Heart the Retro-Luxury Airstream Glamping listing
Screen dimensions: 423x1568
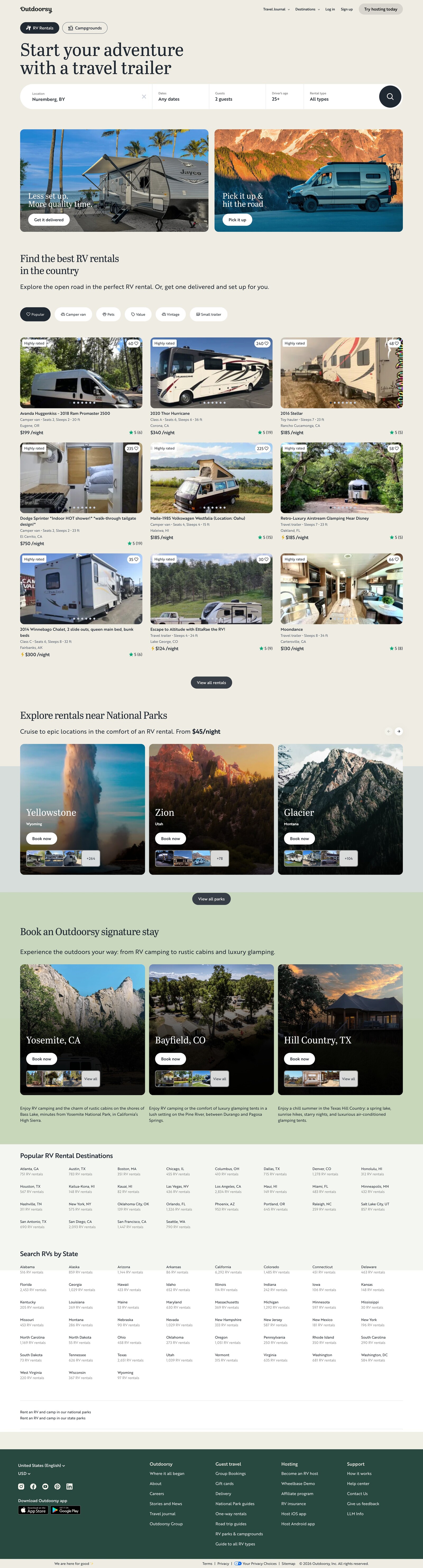(x=394, y=449)
